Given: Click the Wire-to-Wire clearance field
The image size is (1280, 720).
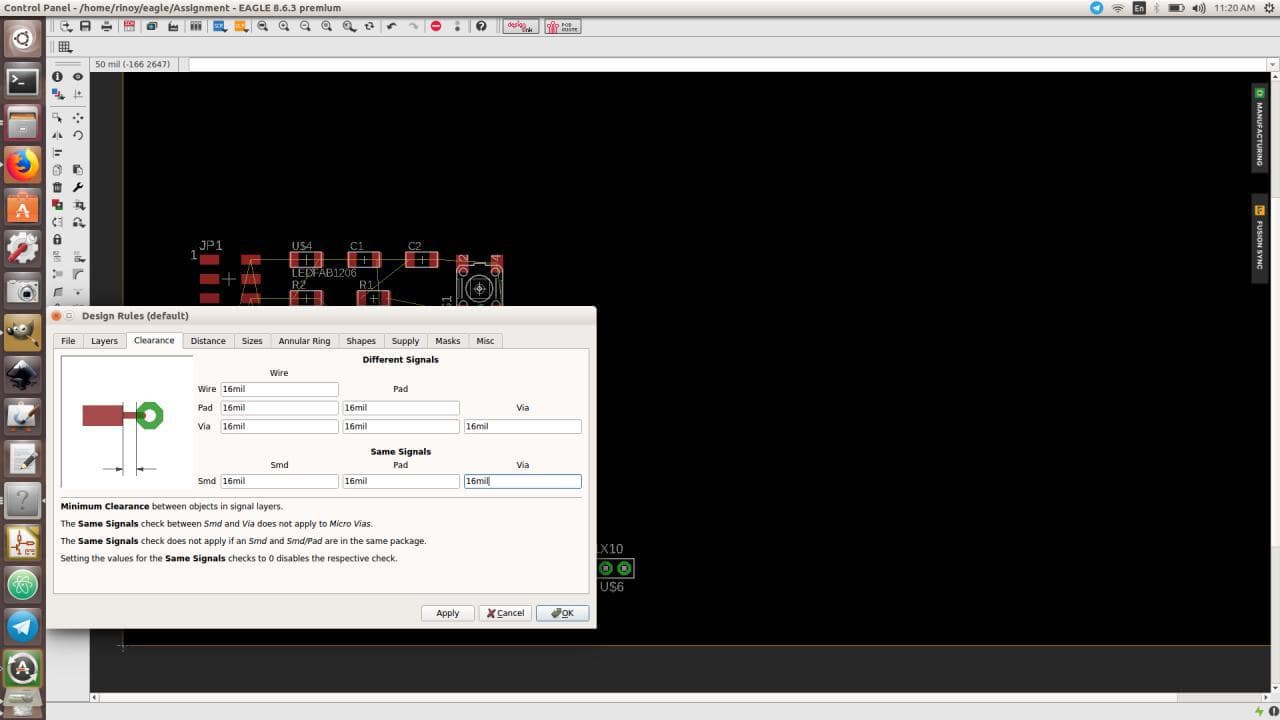Looking at the screenshot, I should (x=279, y=389).
